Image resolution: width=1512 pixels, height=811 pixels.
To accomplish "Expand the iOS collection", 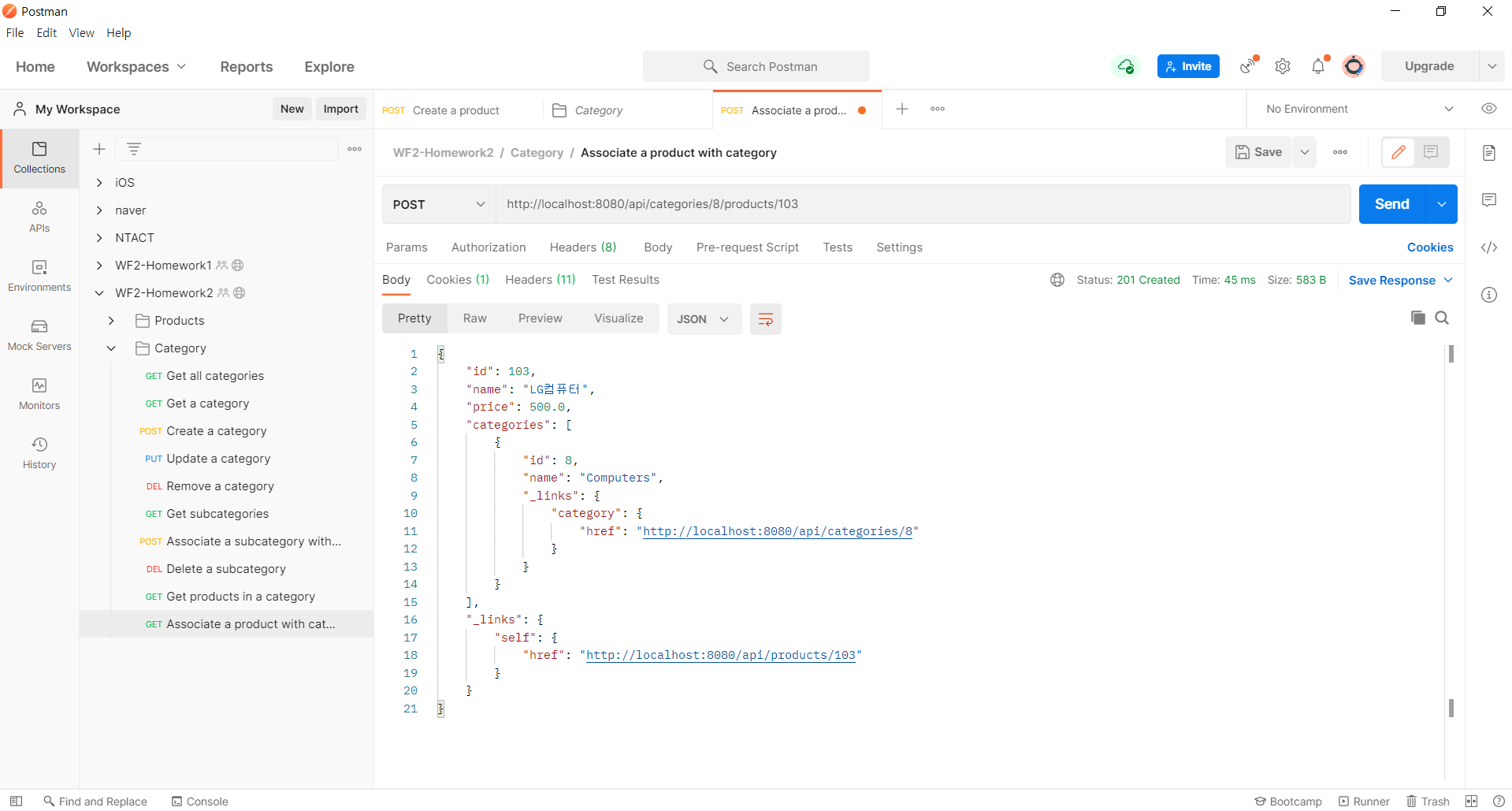I will pos(99,183).
